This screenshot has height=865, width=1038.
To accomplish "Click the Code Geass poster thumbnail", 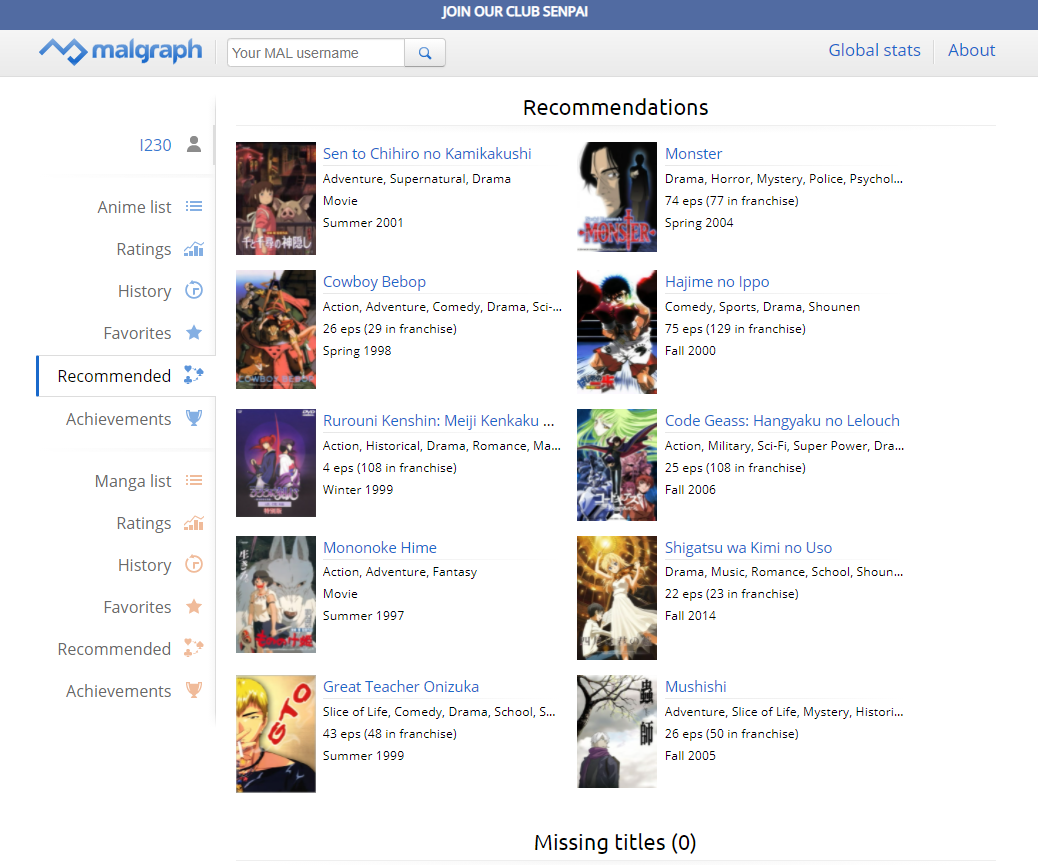I will [617, 465].
